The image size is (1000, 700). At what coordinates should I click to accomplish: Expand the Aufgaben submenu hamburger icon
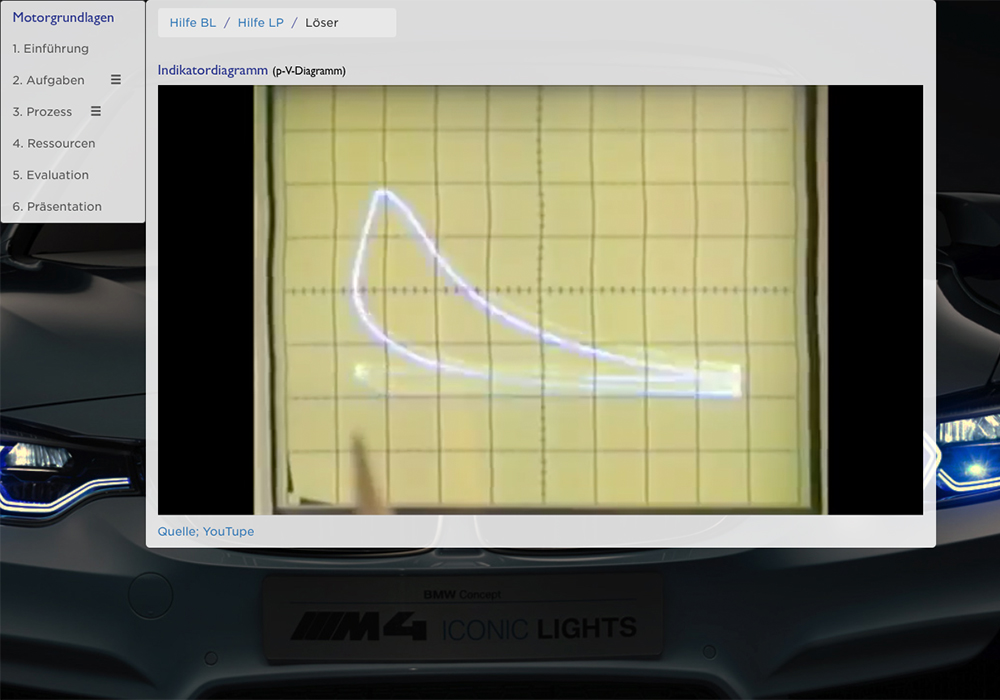(115, 80)
